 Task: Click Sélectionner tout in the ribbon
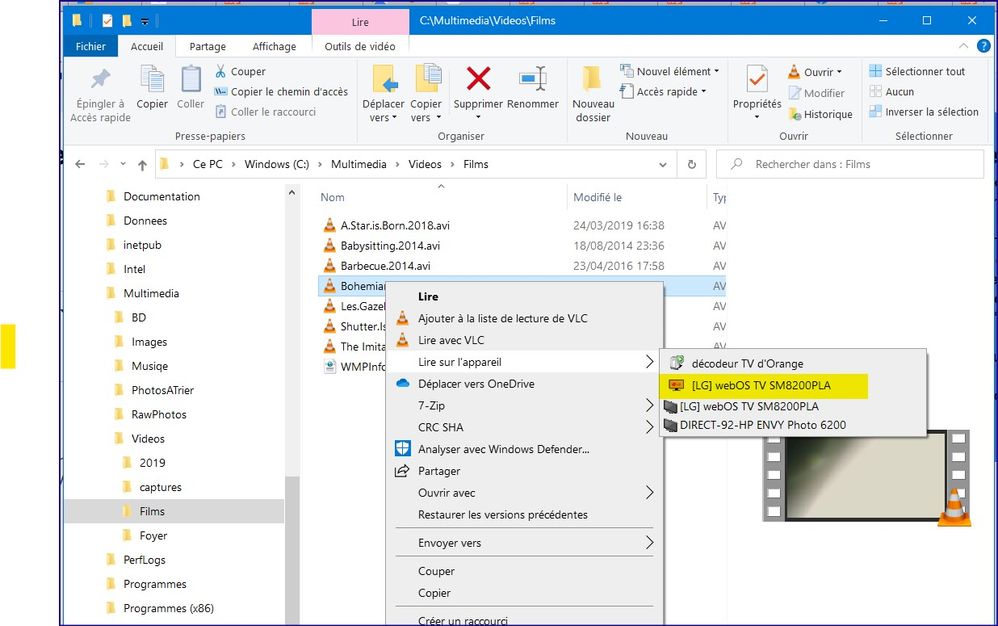coord(916,71)
